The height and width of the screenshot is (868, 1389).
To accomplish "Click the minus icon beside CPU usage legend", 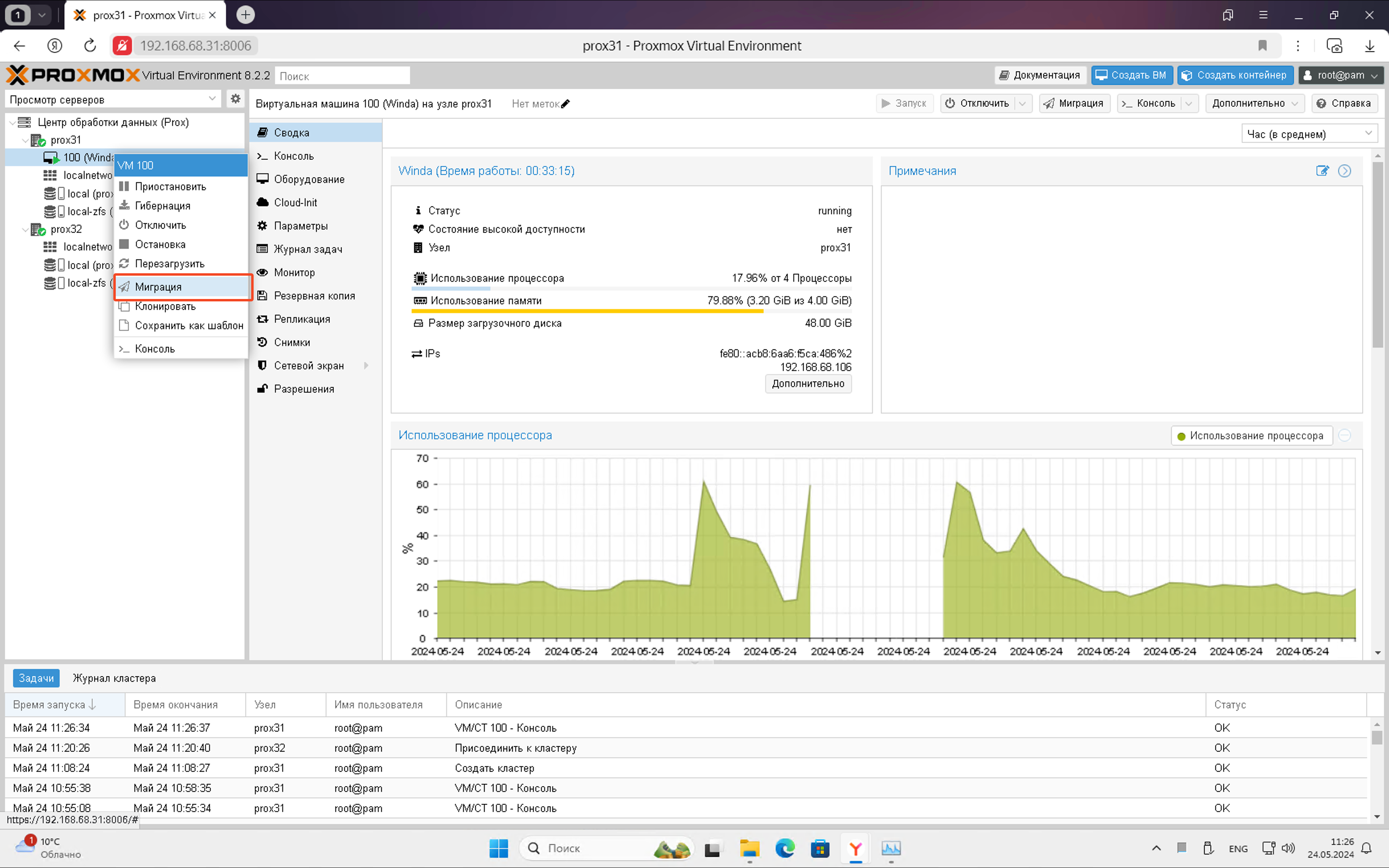I will pos(1344,436).
